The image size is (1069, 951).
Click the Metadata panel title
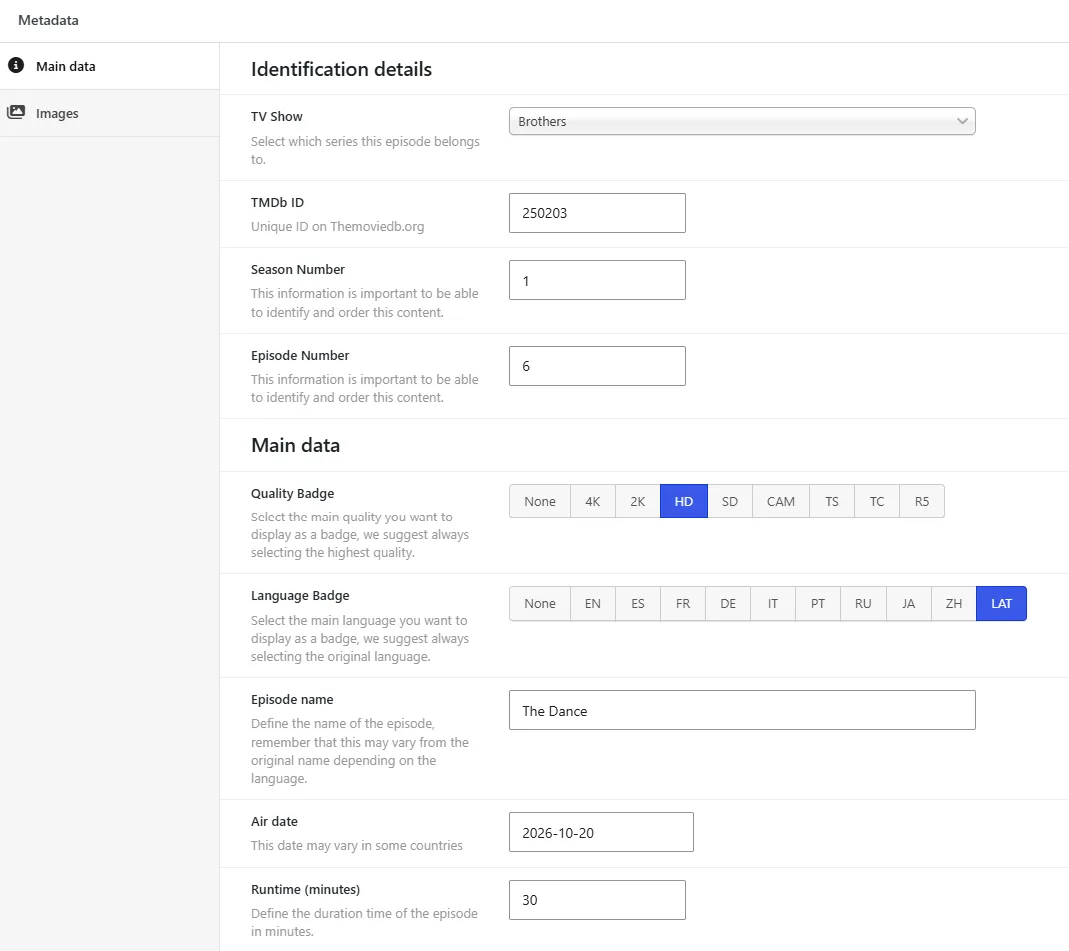tap(48, 20)
